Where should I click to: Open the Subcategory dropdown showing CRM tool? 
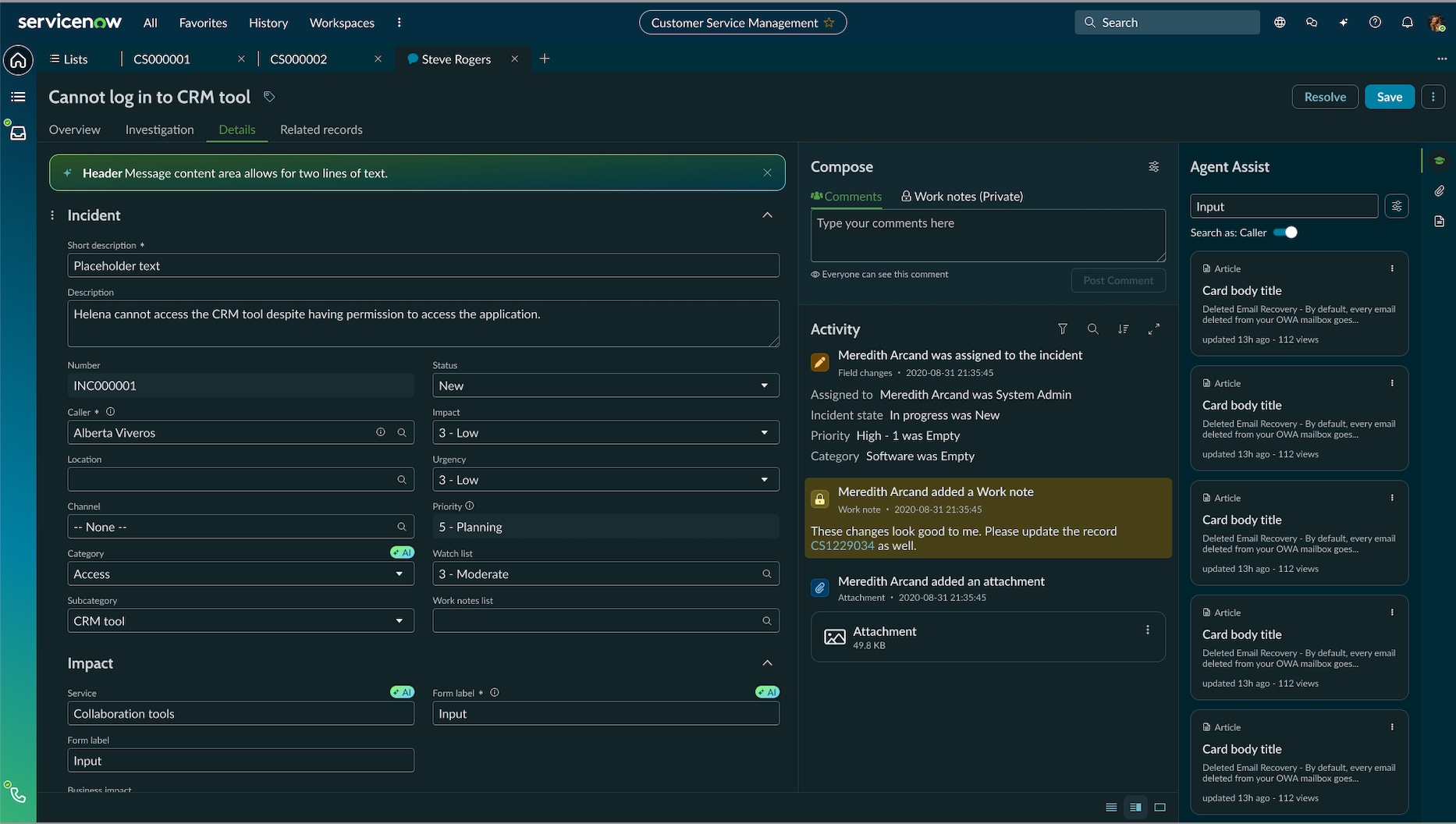(x=240, y=621)
